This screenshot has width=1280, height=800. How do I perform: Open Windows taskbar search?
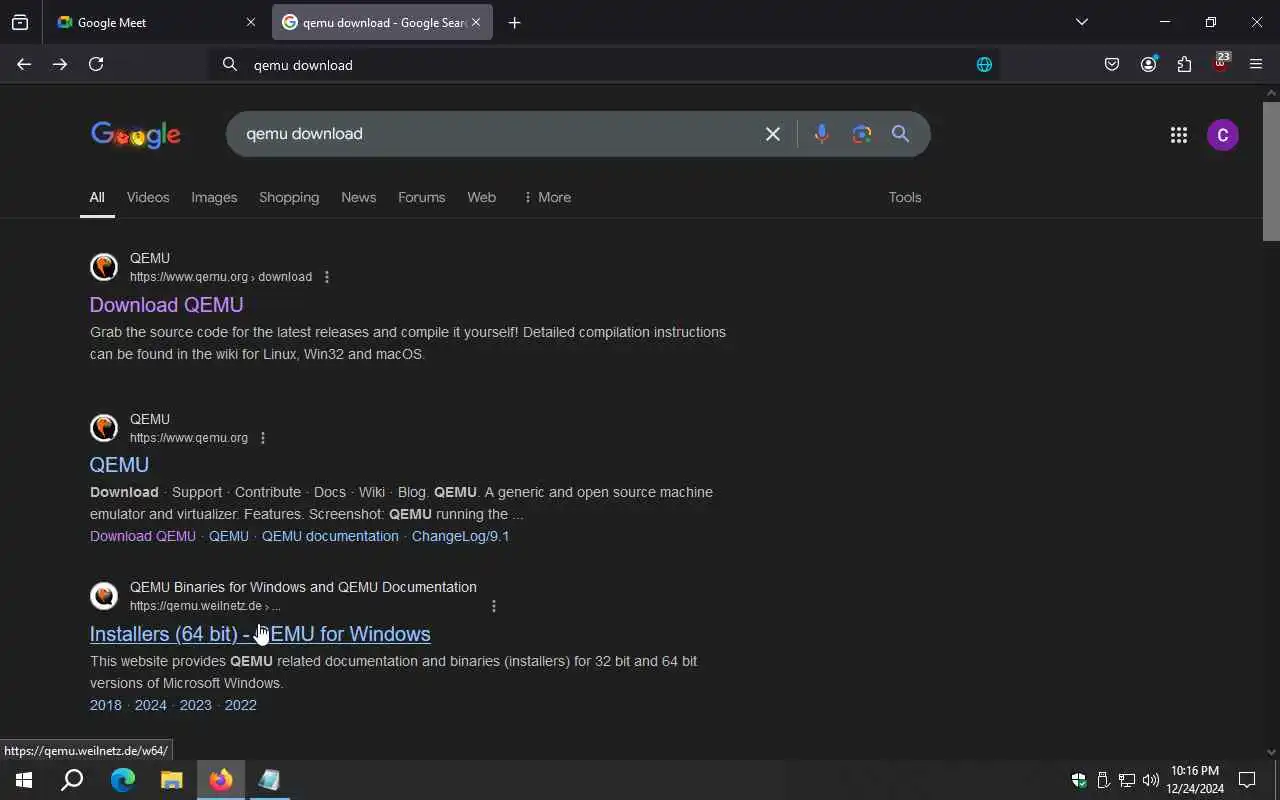(72, 780)
